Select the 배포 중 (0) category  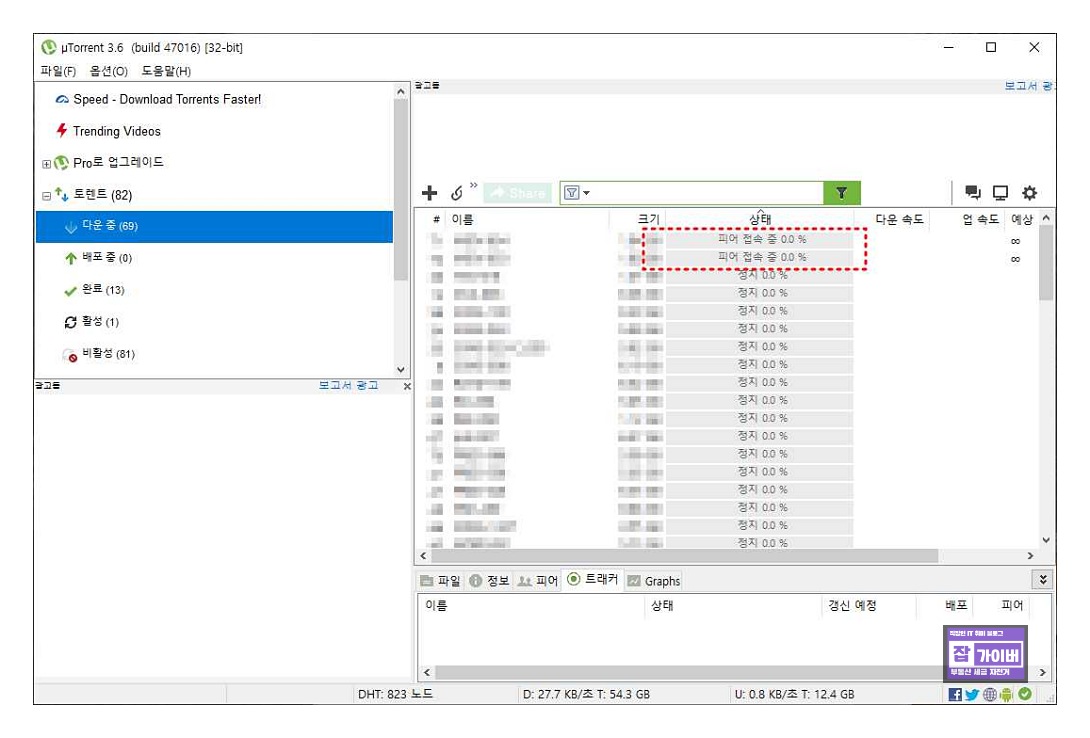pos(107,258)
